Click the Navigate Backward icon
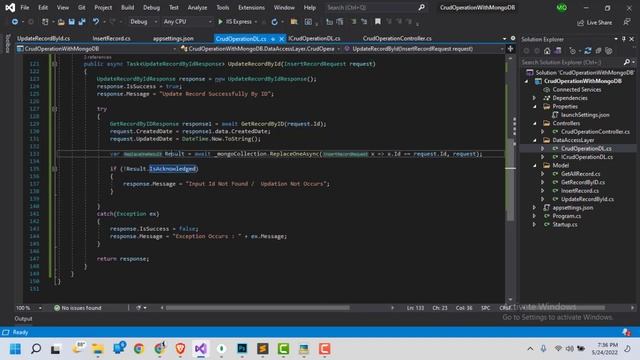 pos(15,22)
